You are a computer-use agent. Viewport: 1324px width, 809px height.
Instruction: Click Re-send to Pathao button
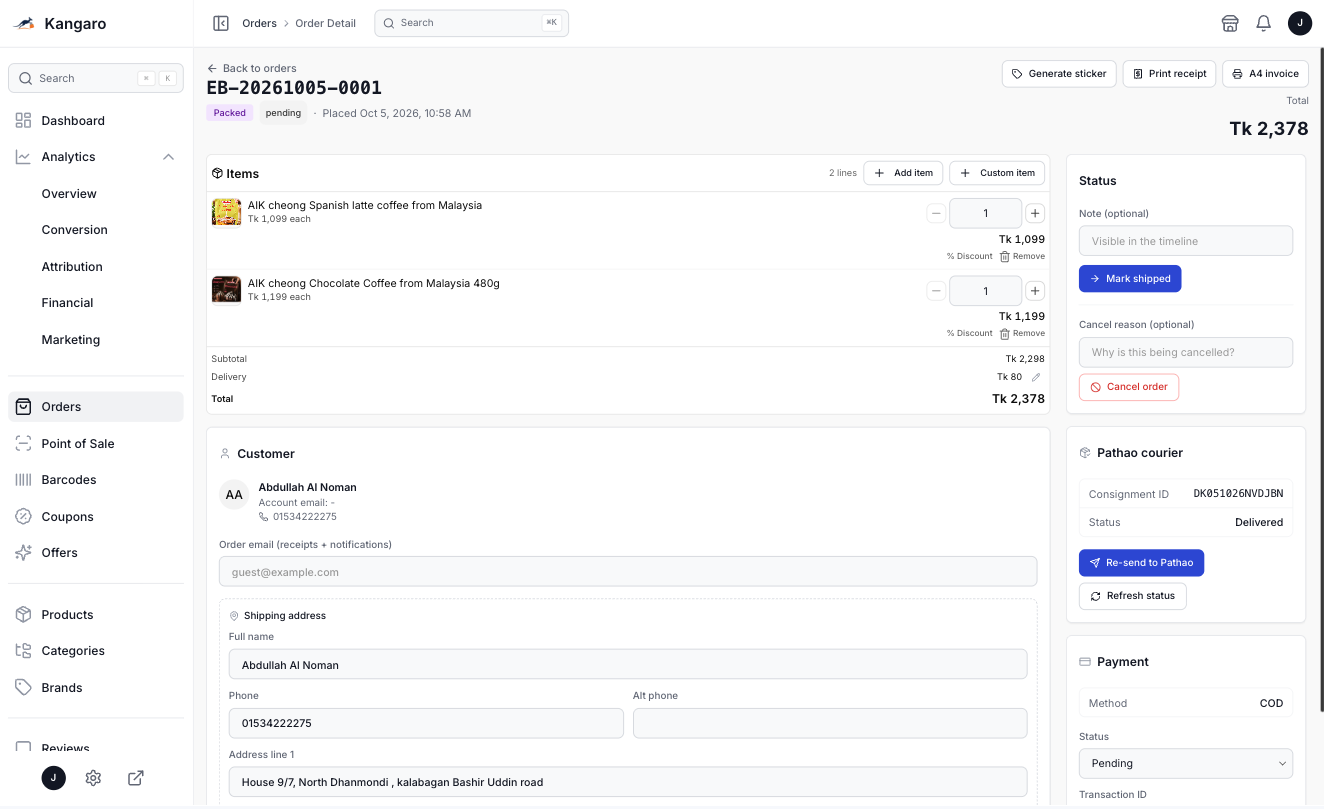pos(1141,563)
